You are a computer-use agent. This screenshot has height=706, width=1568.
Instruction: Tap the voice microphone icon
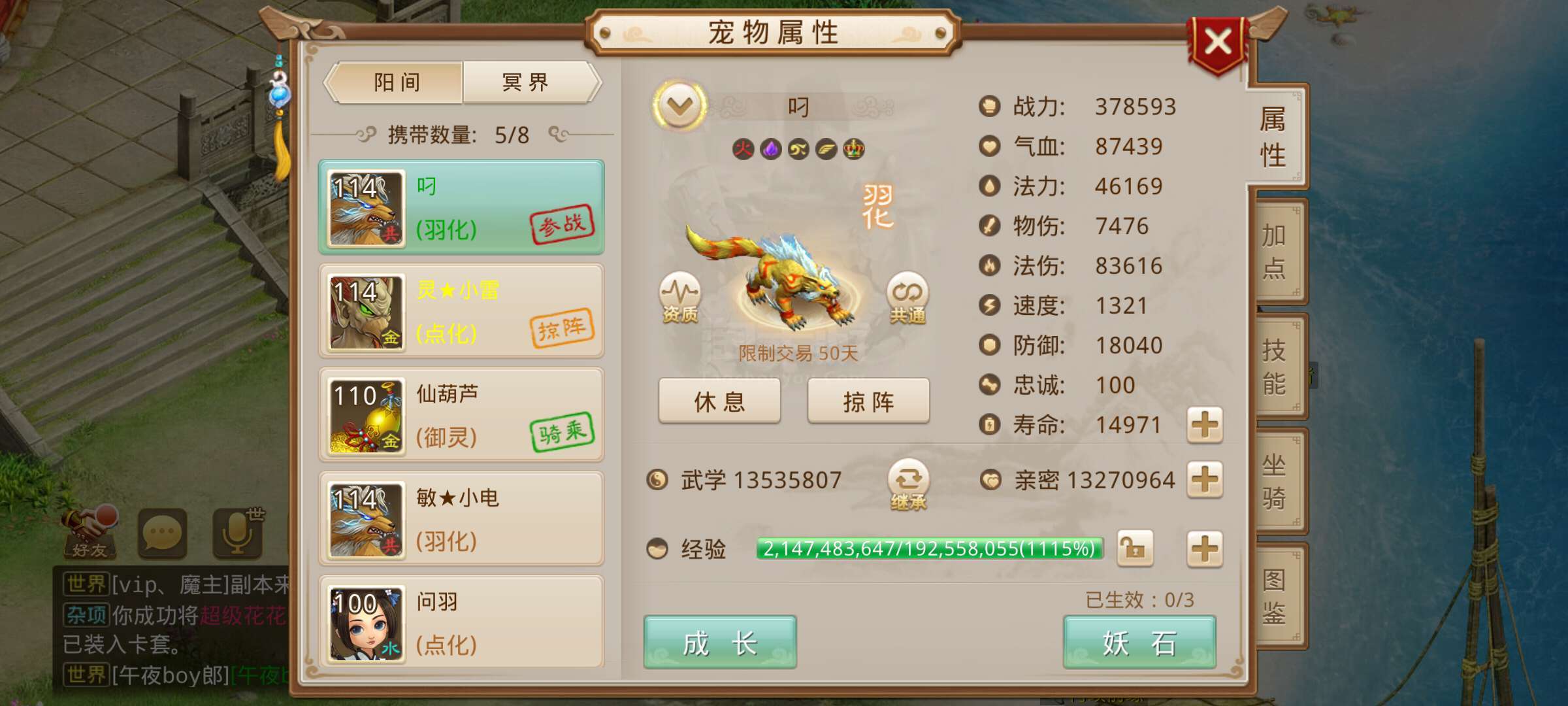pos(238,532)
